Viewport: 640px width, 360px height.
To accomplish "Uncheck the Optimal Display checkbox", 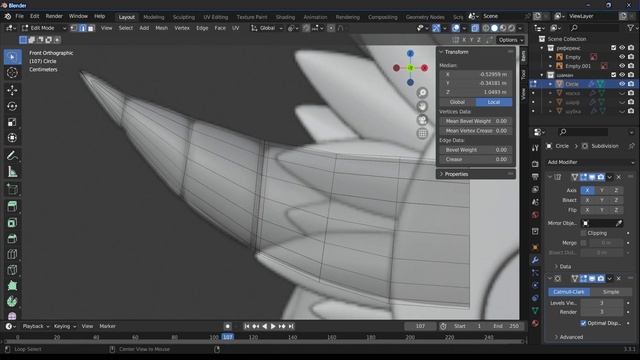I will coord(583,323).
